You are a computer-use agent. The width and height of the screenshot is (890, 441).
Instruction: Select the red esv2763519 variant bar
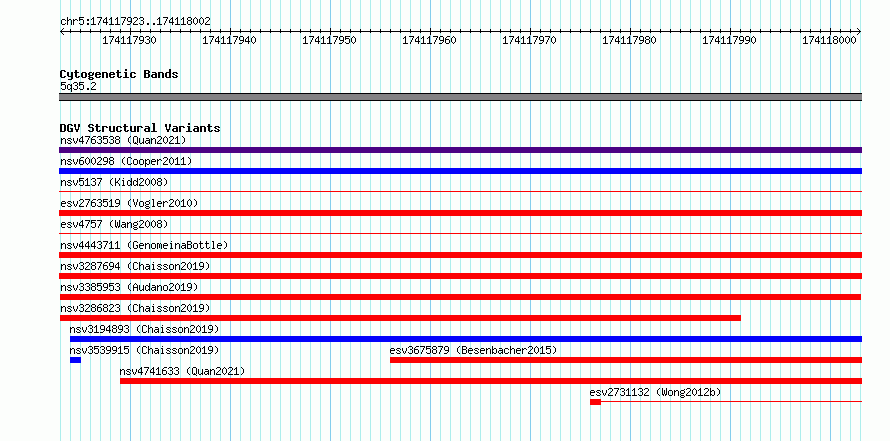pos(460,213)
